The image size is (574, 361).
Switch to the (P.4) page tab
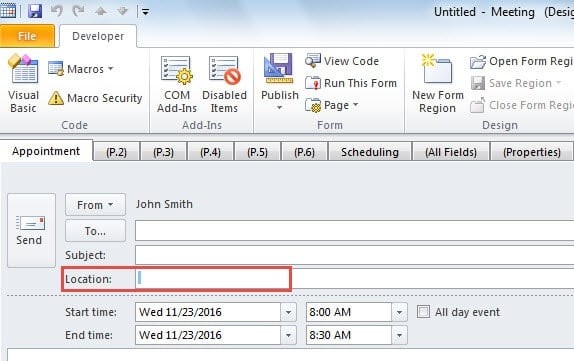click(210, 152)
